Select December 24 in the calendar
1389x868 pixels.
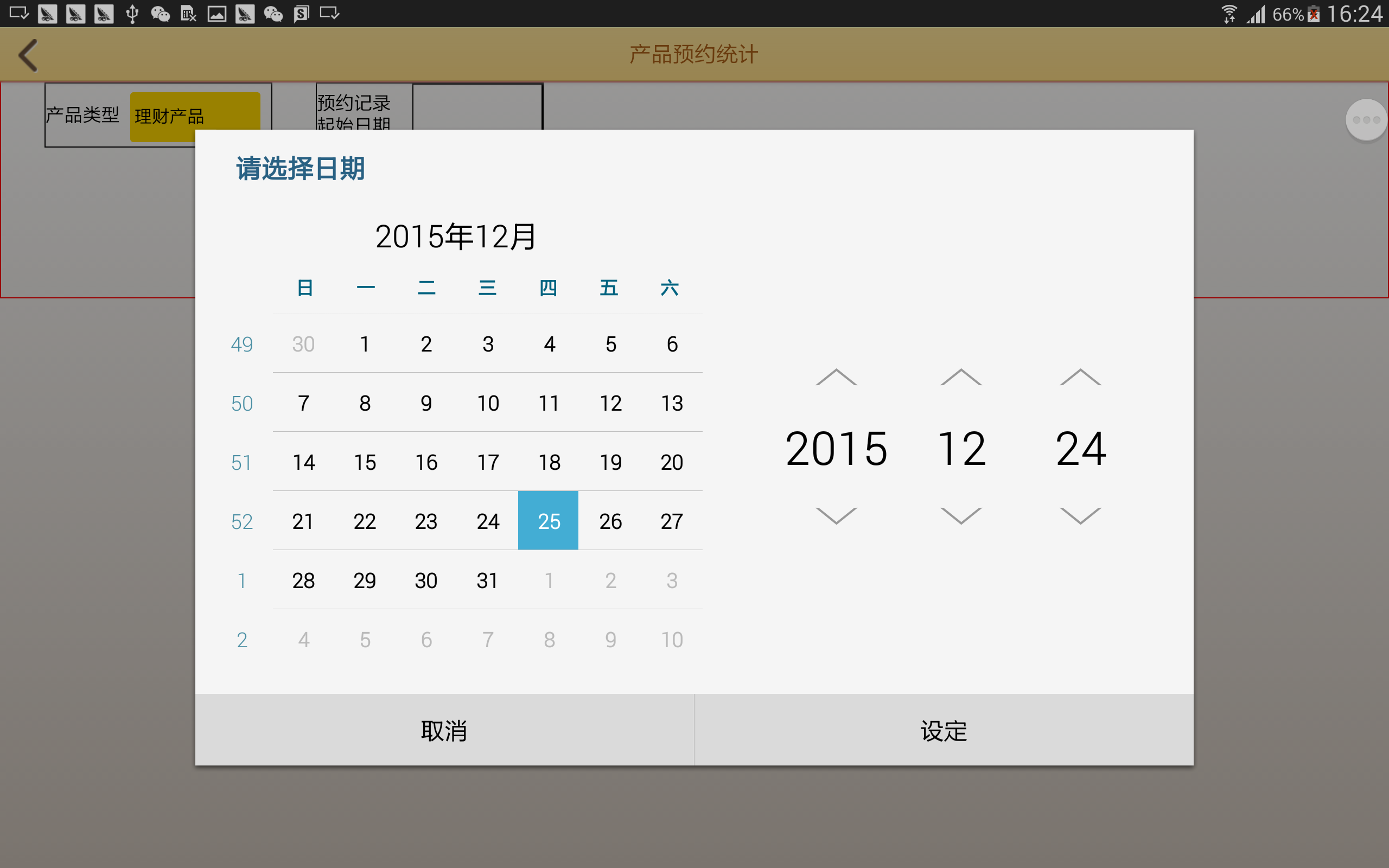click(488, 521)
